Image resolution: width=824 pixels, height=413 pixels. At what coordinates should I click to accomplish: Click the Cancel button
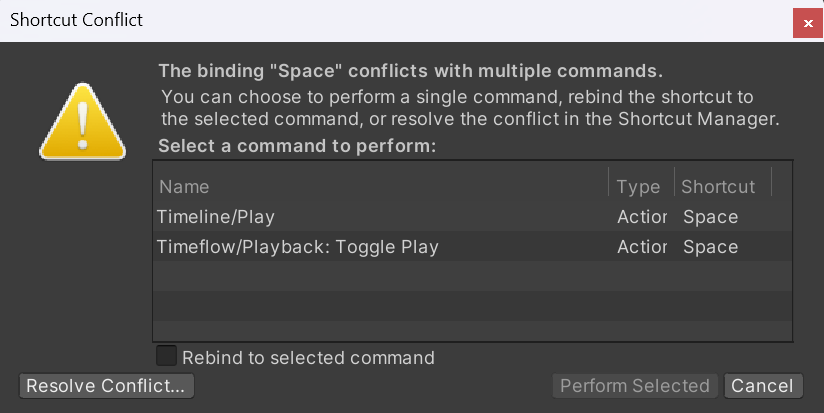click(763, 386)
